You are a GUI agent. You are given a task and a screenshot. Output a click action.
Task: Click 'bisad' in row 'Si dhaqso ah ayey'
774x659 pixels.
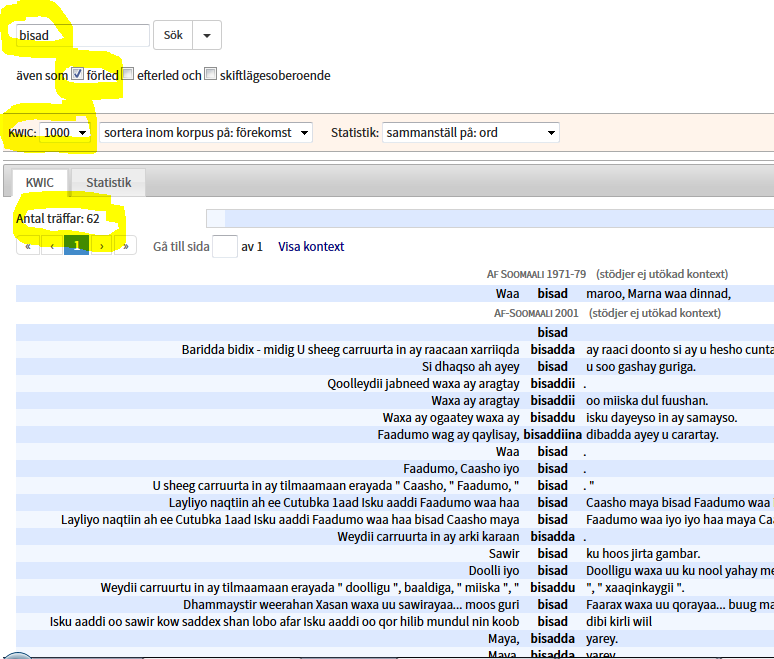[552, 367]
